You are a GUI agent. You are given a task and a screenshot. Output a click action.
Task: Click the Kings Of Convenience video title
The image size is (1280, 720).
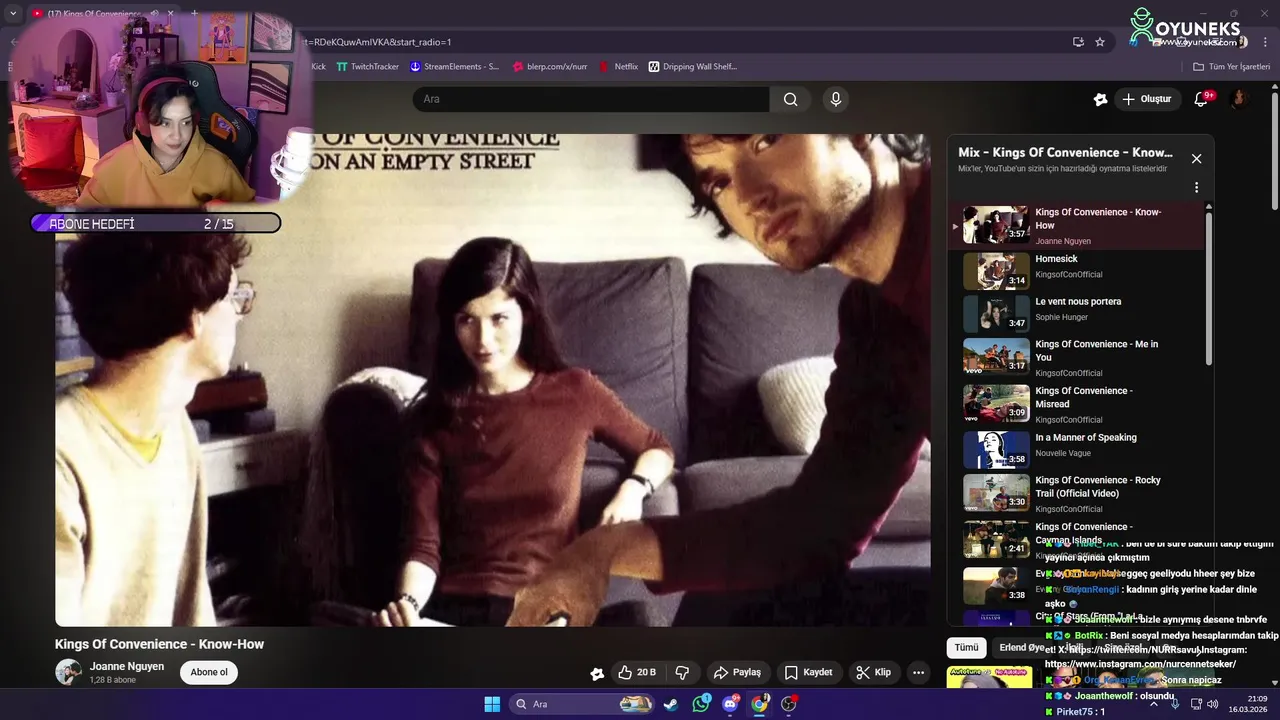[159, 644]
